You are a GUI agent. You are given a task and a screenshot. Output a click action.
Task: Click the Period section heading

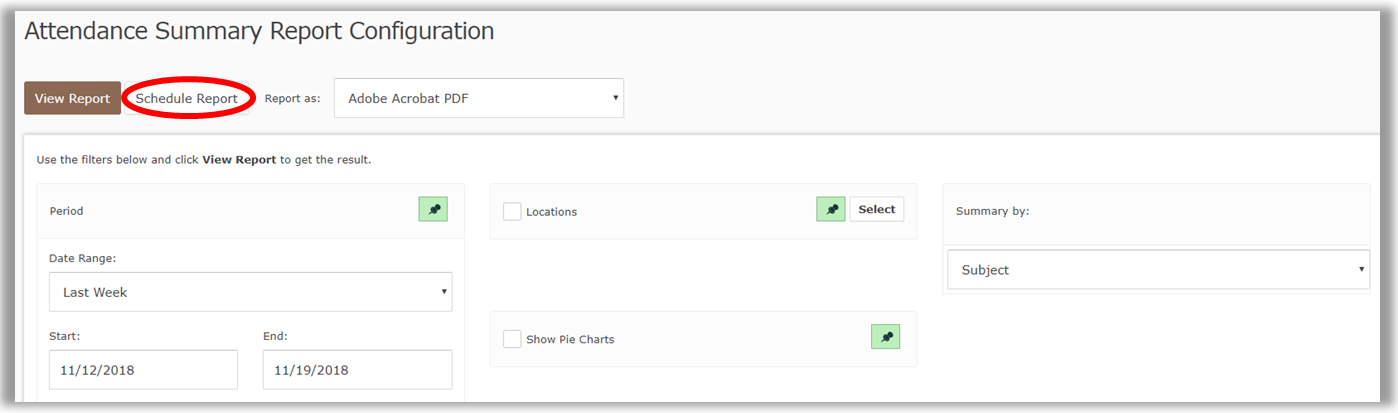pos(67,211)
